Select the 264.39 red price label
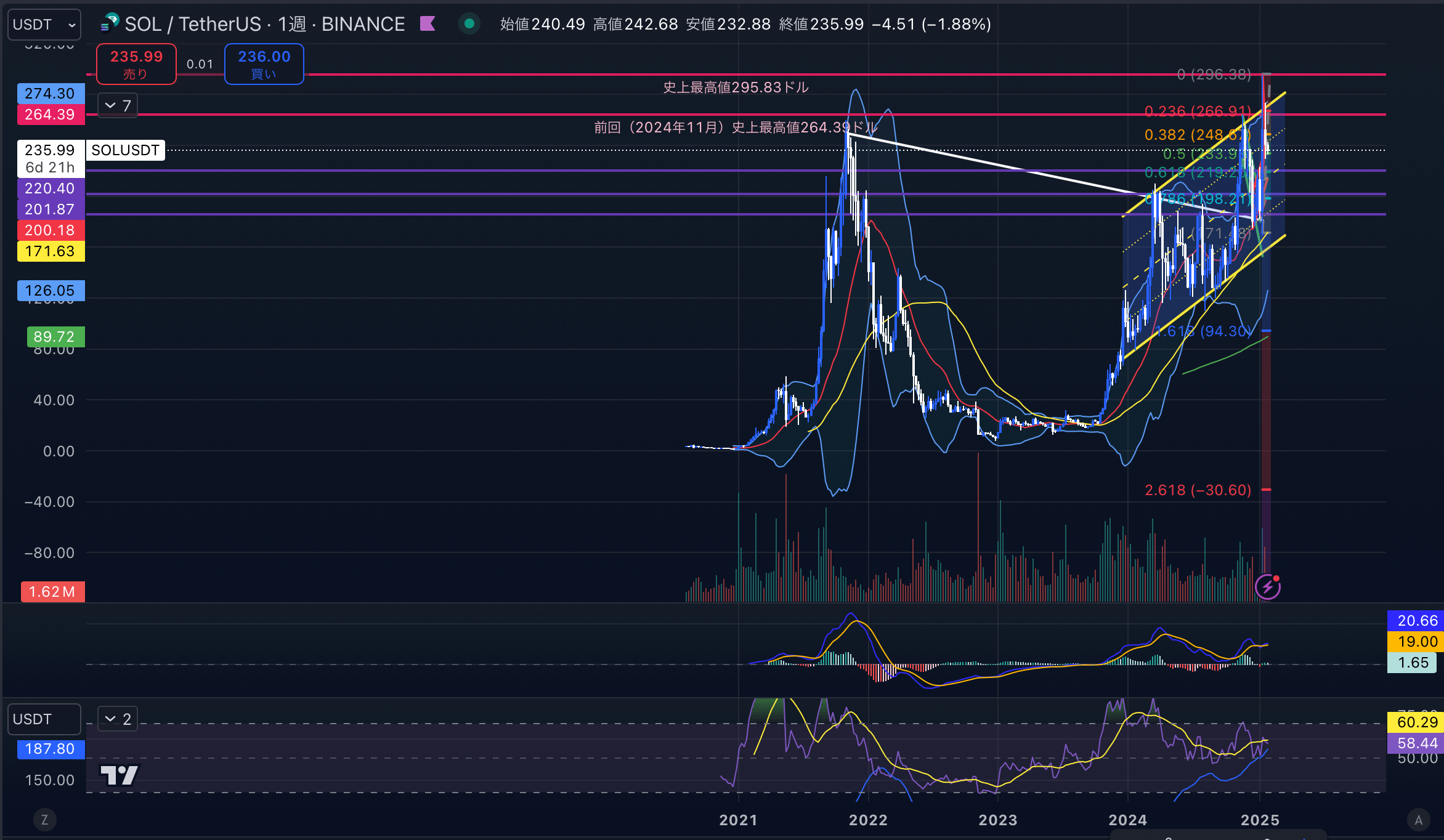 coord(51,115)
